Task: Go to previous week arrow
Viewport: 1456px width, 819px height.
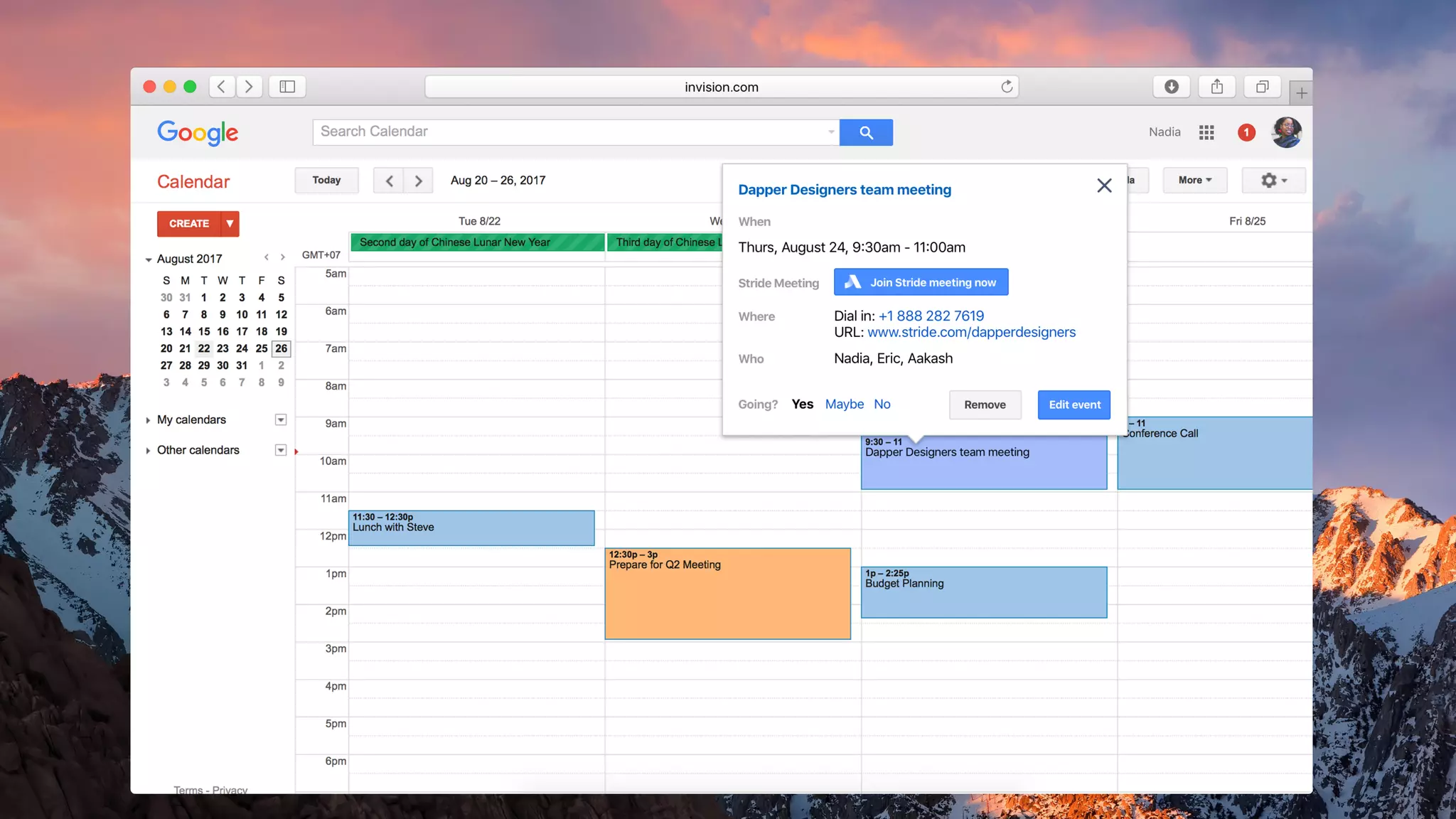Action: 390,181
